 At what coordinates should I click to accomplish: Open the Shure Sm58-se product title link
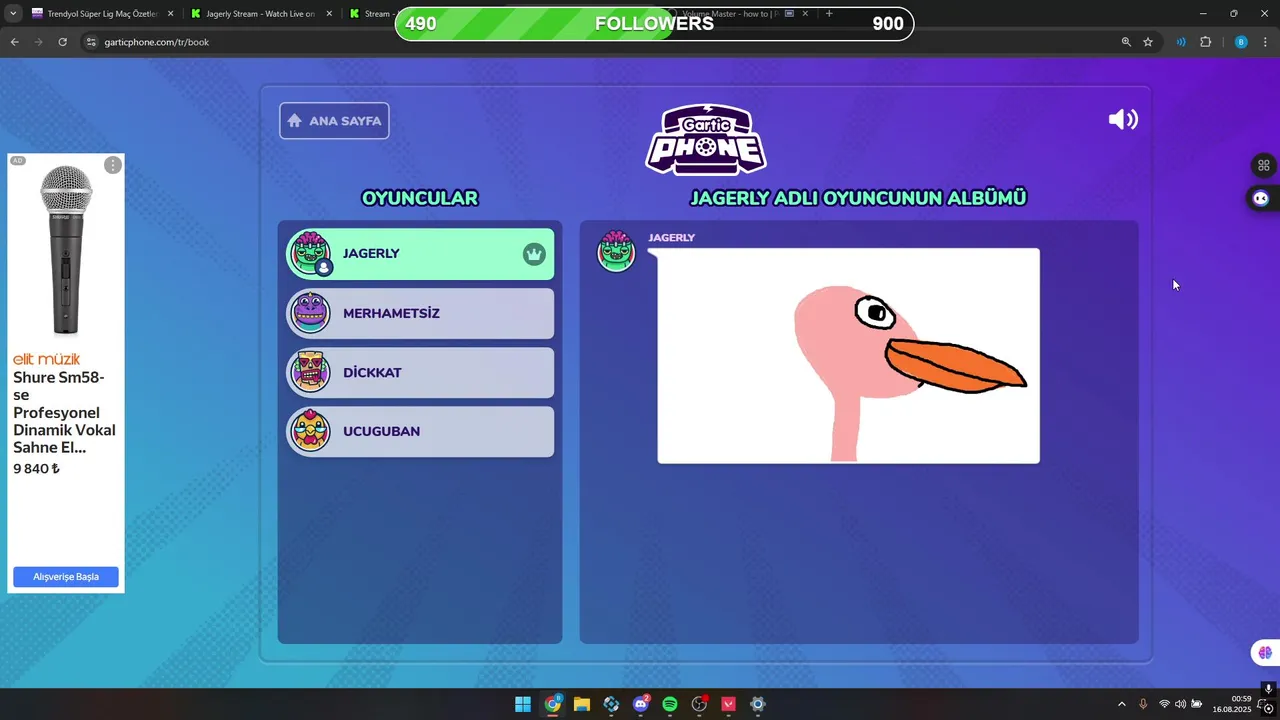point(64,412)
